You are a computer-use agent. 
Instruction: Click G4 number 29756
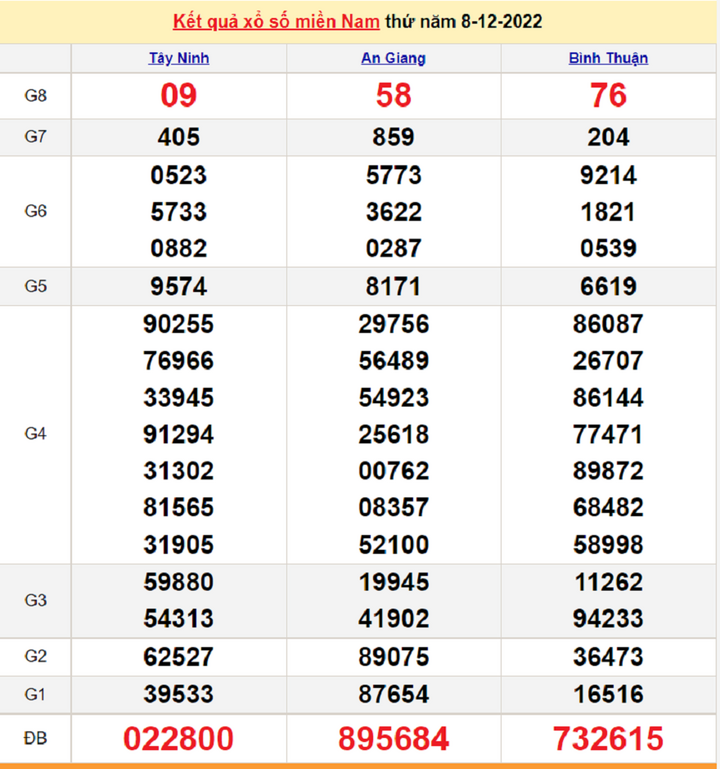click(x=393, y=324)
